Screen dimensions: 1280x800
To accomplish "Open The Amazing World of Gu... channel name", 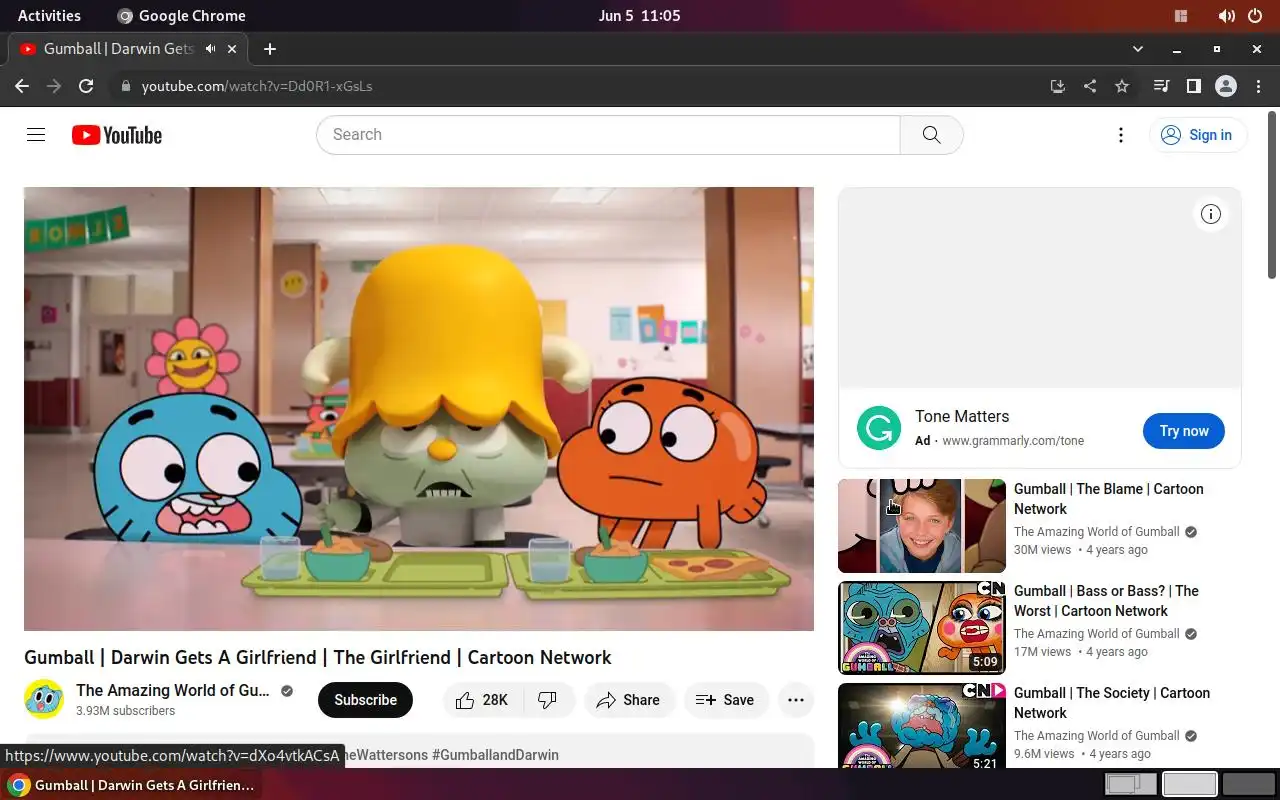I will tap(173, 690).
